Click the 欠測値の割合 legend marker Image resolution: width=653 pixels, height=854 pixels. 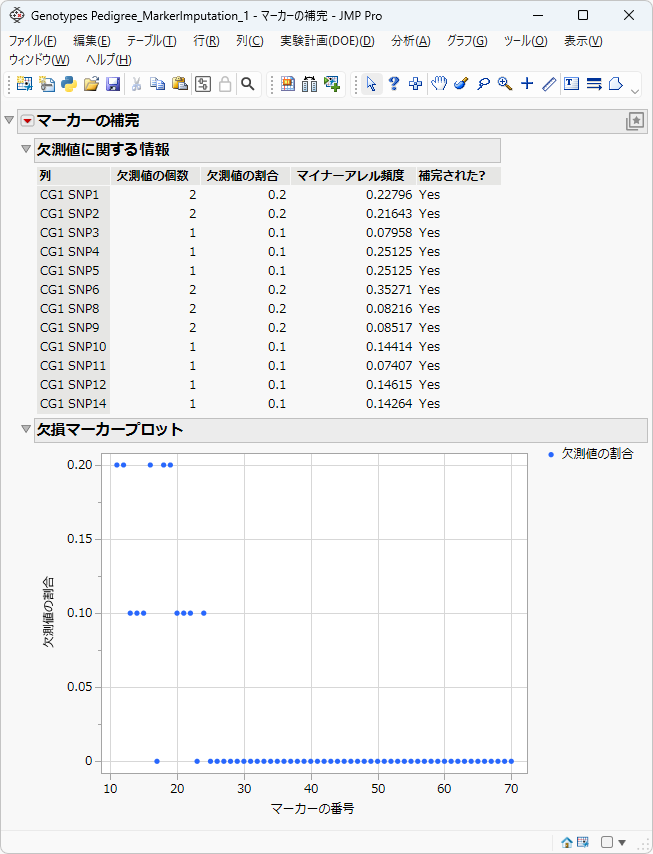551,454
